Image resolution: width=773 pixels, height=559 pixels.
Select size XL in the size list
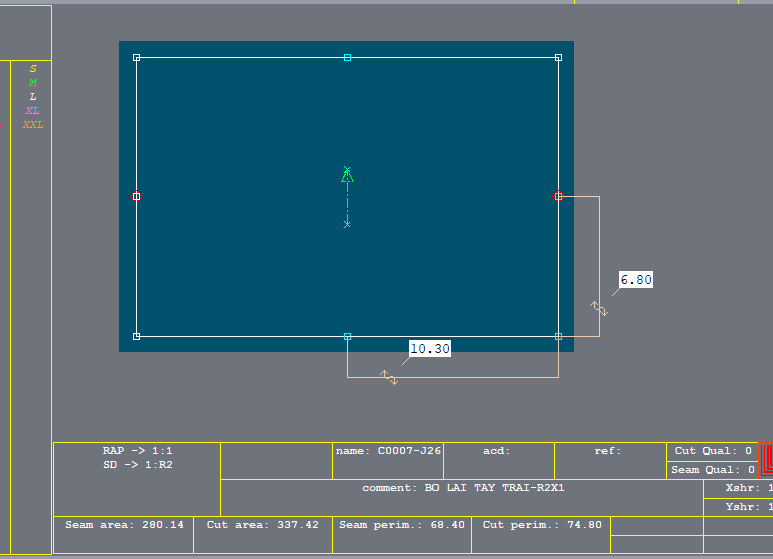[x=33, y=110]
